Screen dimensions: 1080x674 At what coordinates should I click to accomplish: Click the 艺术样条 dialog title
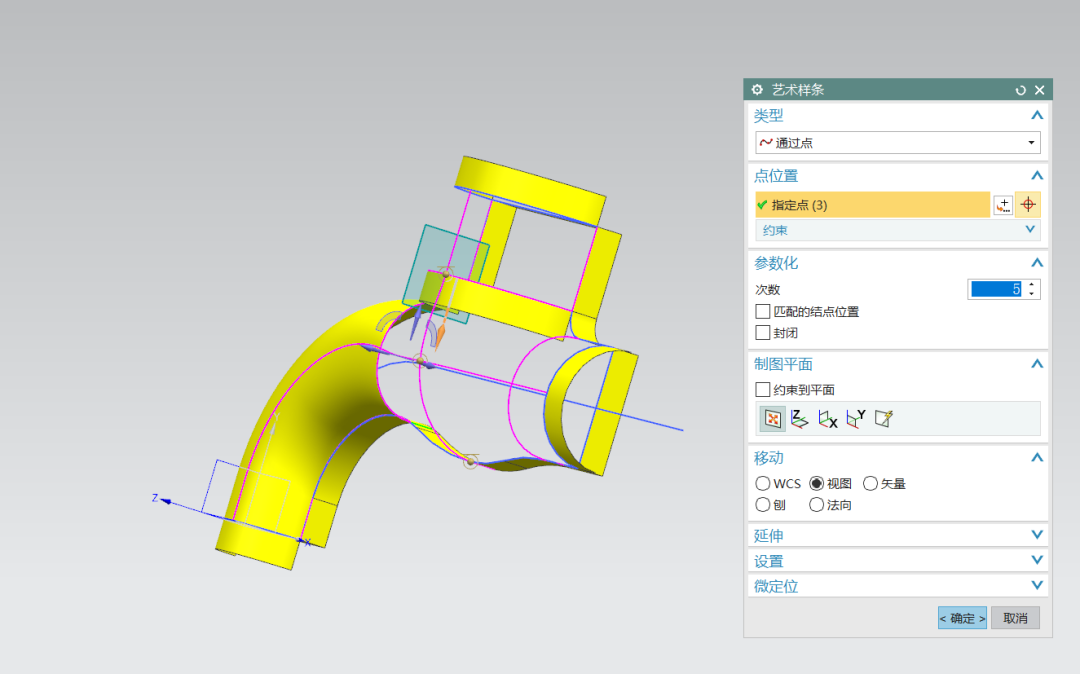(x=798, y=89)
